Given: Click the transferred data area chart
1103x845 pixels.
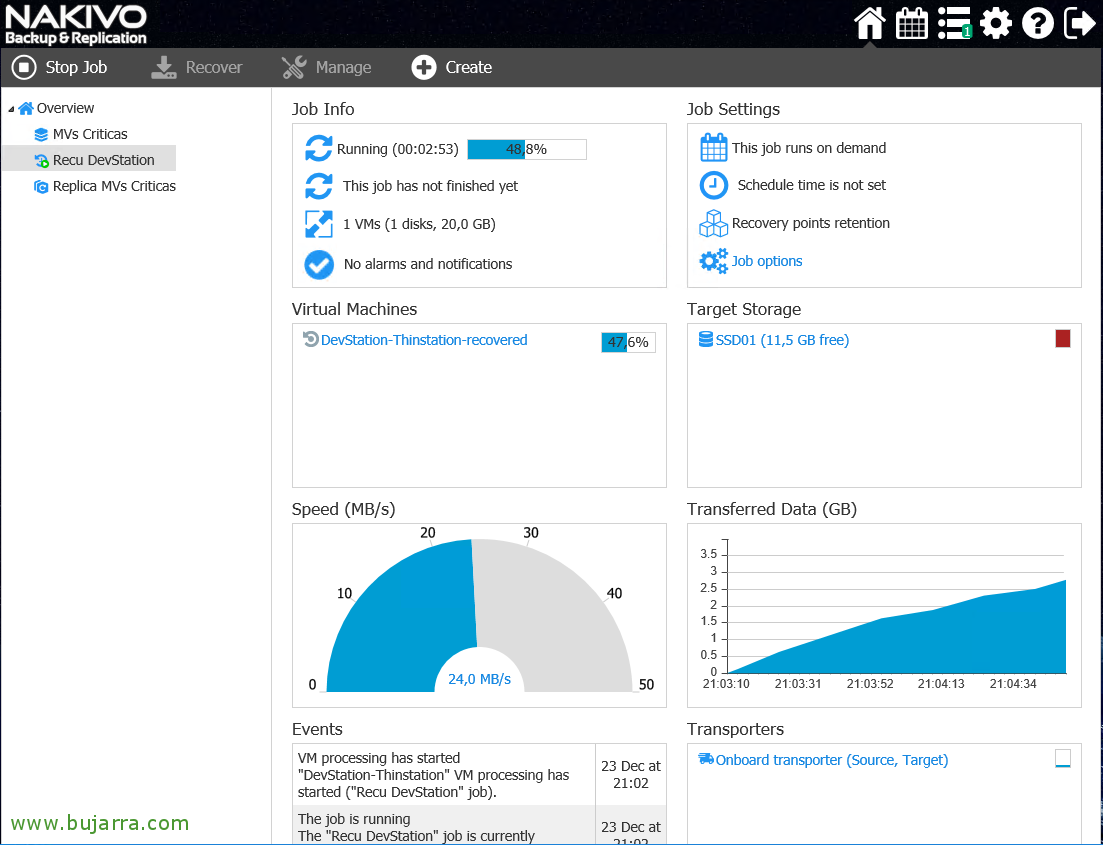Looking at the screenshot, I should click(897, 628).
